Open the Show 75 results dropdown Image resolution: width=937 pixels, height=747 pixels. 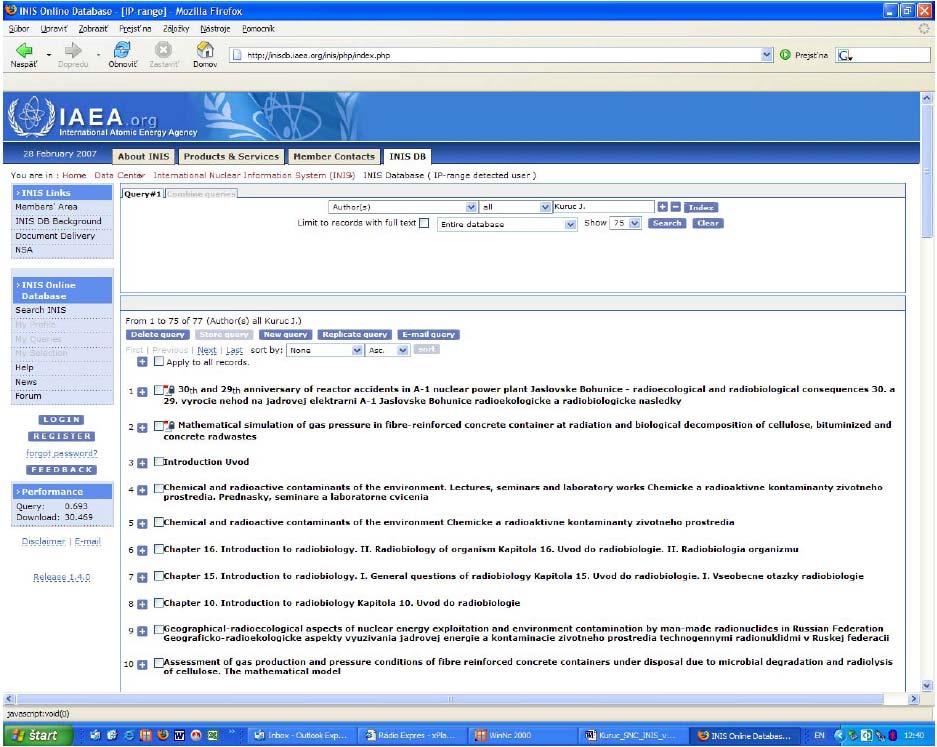pos(624,223)
